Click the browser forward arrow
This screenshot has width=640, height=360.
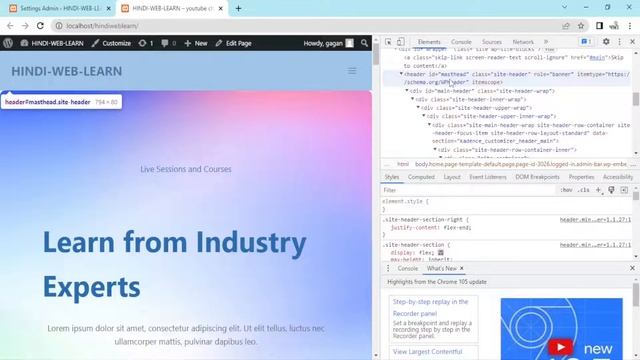(25, 26)
